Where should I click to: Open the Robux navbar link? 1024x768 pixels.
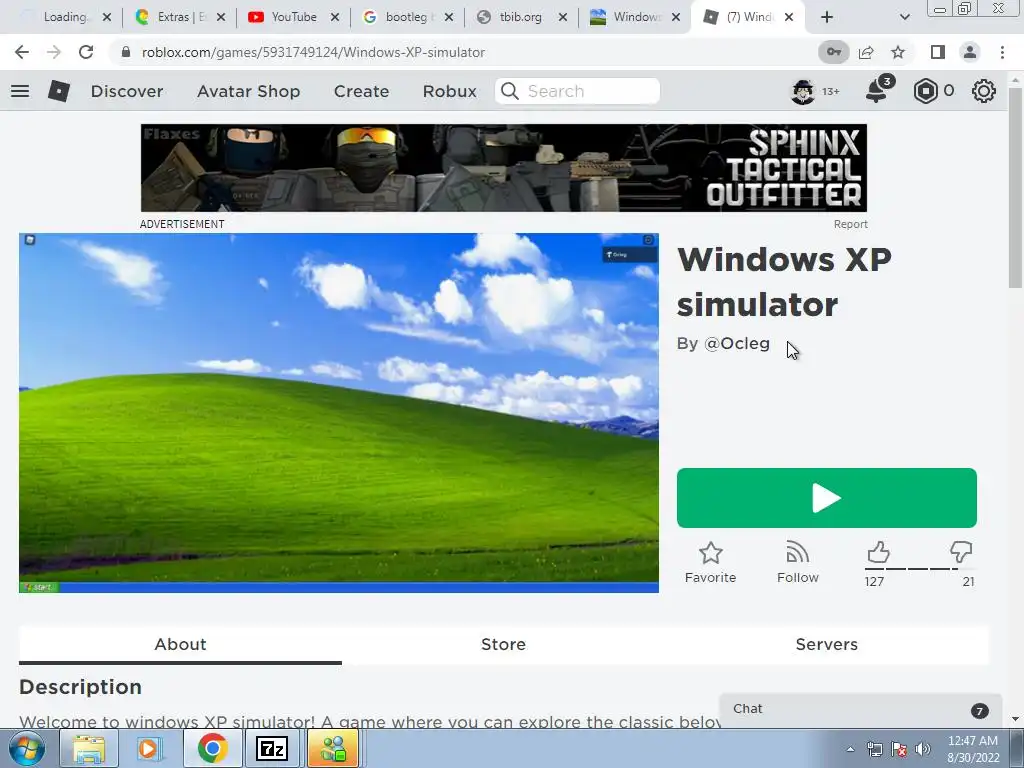449,91
